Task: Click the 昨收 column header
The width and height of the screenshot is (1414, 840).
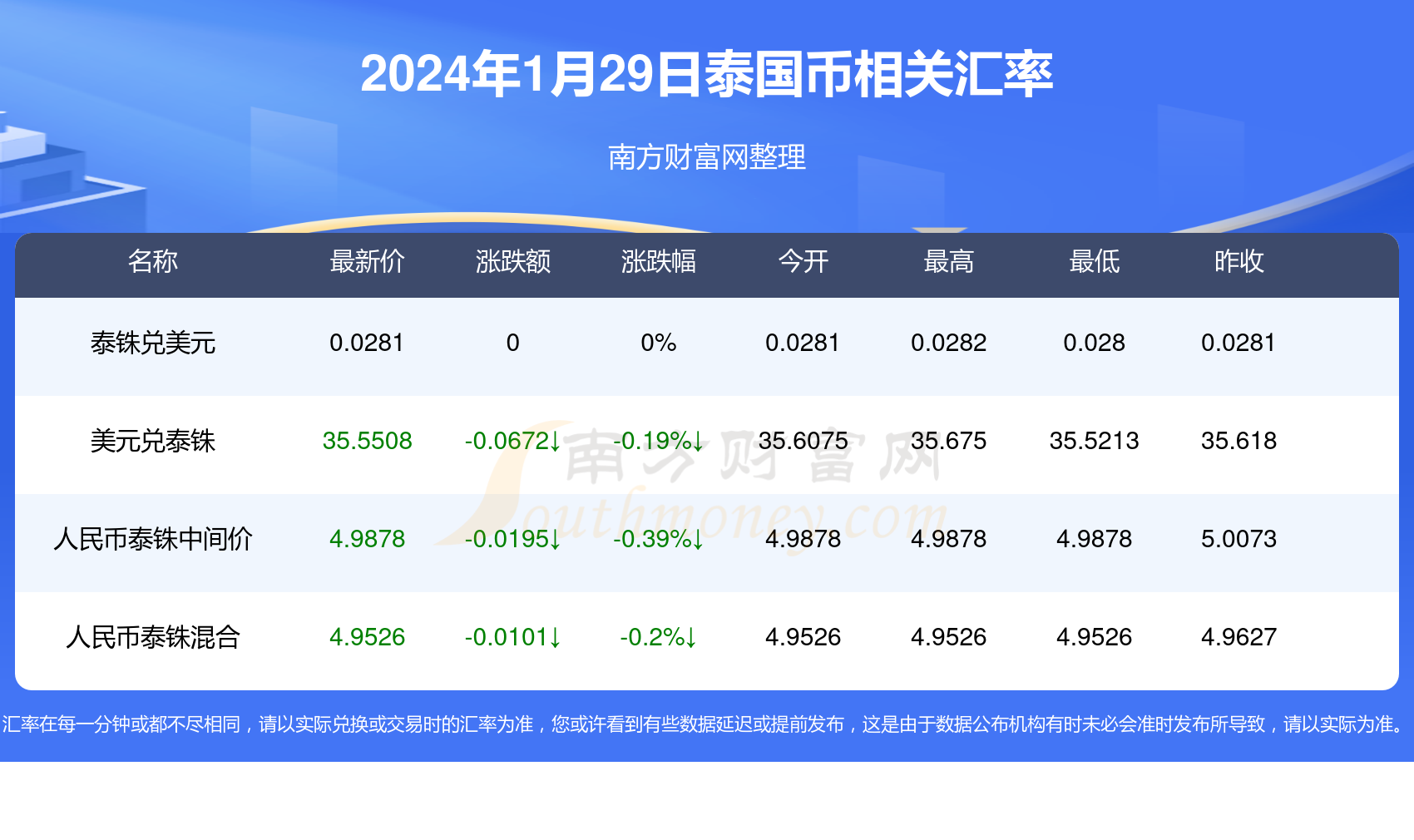Action: 1239,261
